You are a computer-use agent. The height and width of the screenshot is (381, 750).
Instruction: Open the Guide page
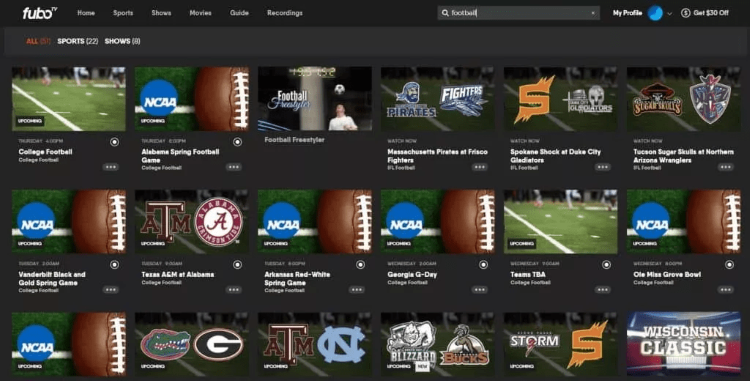pos(239,13)
